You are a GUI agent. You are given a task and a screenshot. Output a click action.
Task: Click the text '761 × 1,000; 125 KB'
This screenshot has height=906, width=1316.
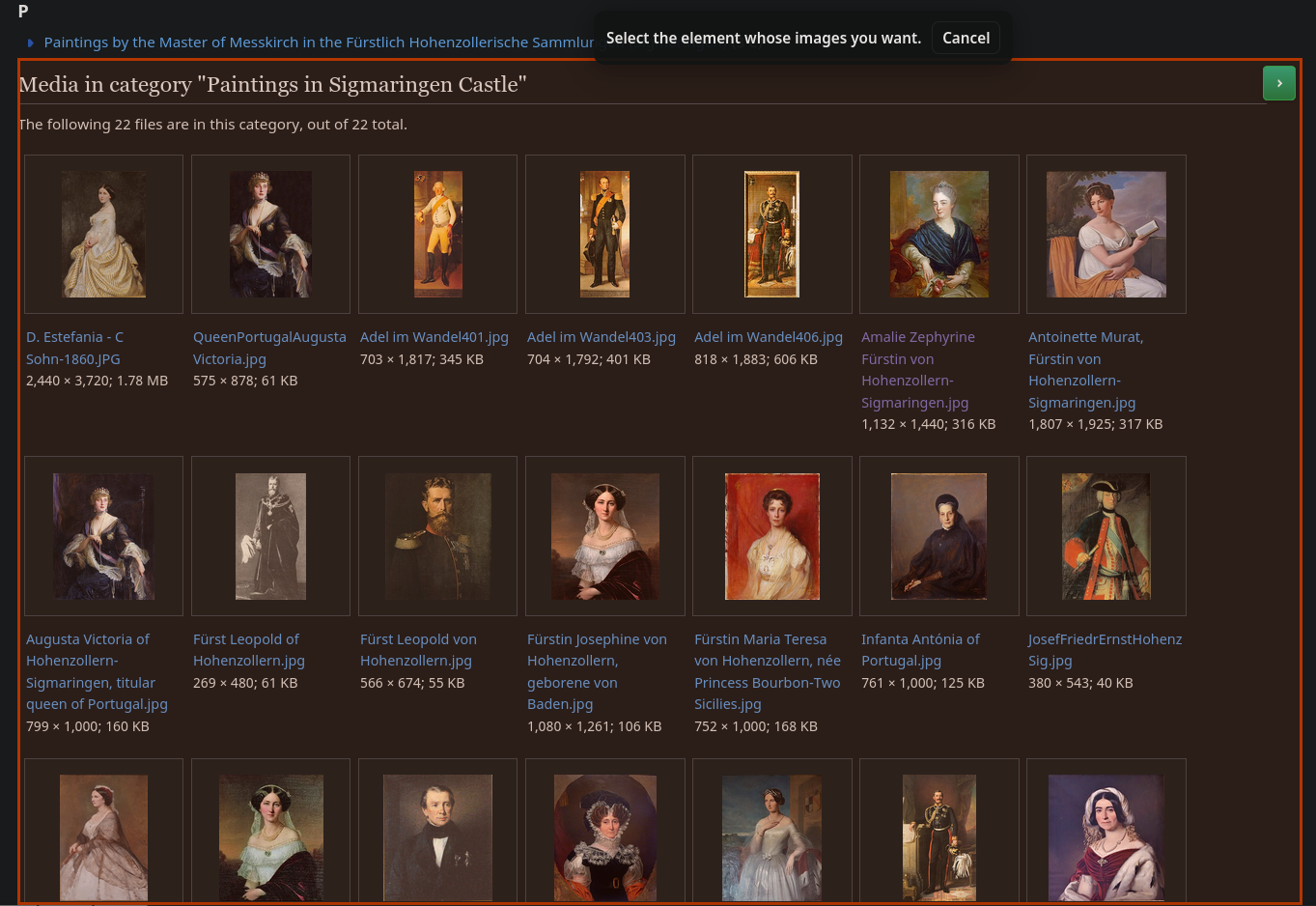click(923, 683)
